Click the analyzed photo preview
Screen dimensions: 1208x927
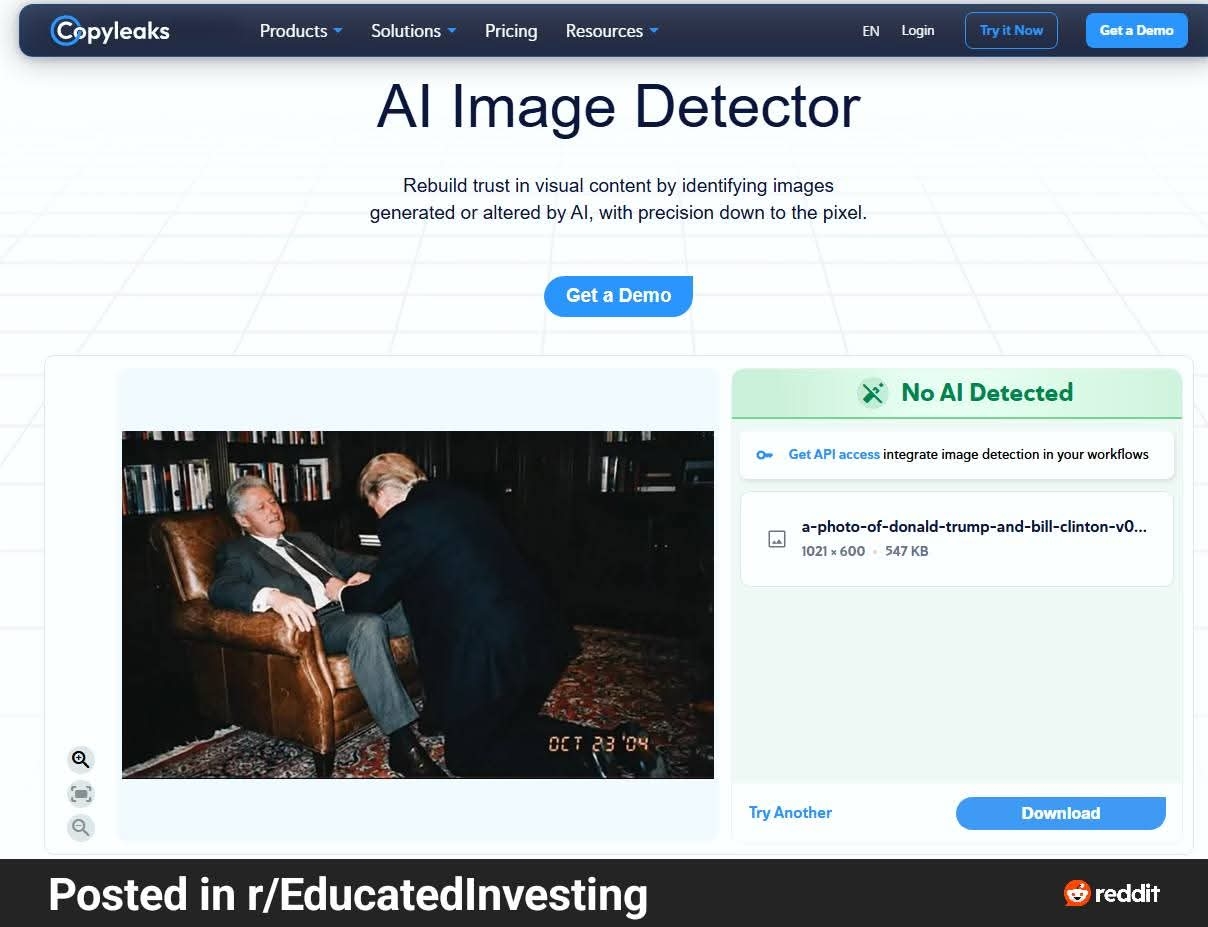[418, 604]
